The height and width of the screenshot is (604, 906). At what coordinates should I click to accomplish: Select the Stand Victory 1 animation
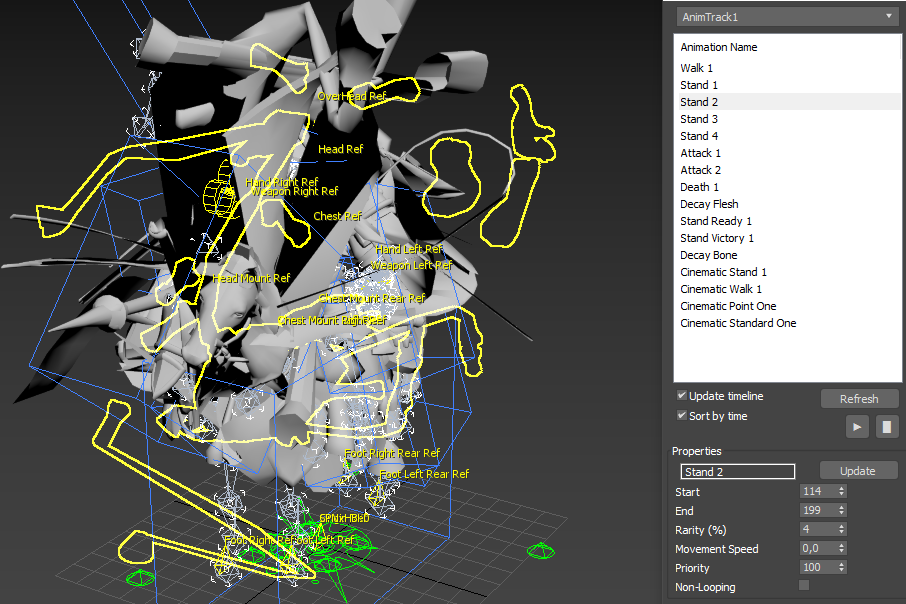717,238
